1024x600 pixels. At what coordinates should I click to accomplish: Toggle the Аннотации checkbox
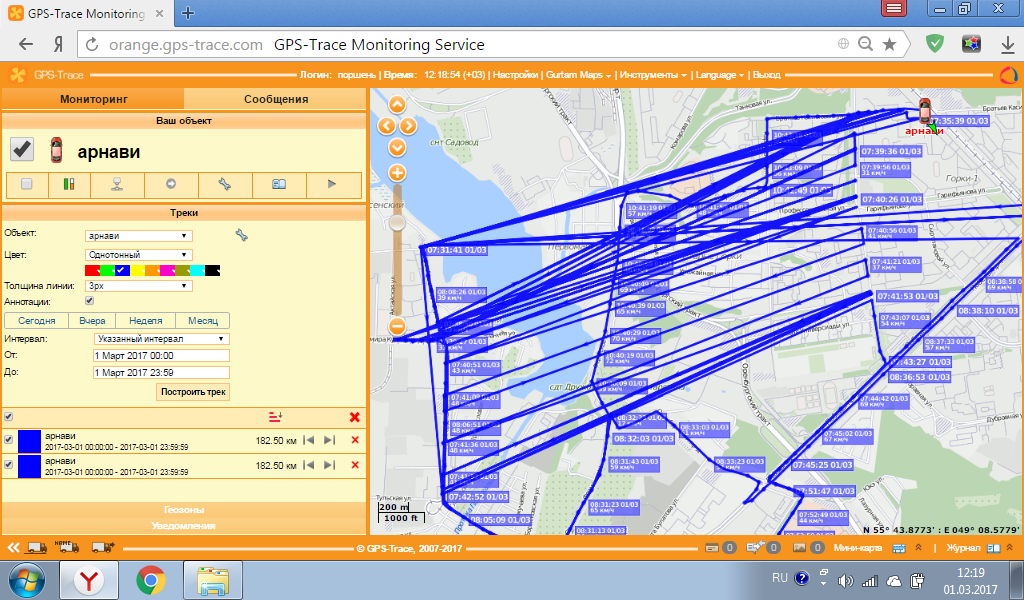(x=90, y=300)
